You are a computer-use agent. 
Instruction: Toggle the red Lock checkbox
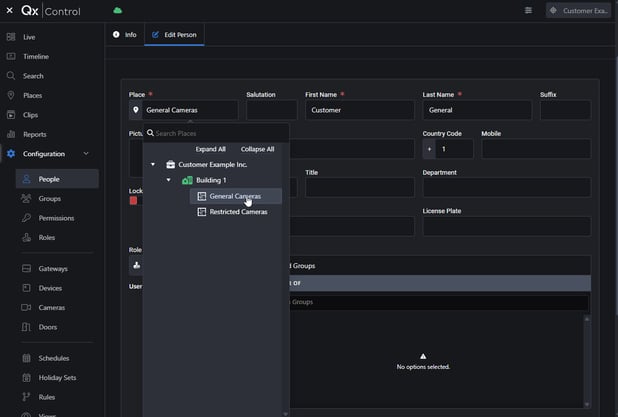click(133, 201)
